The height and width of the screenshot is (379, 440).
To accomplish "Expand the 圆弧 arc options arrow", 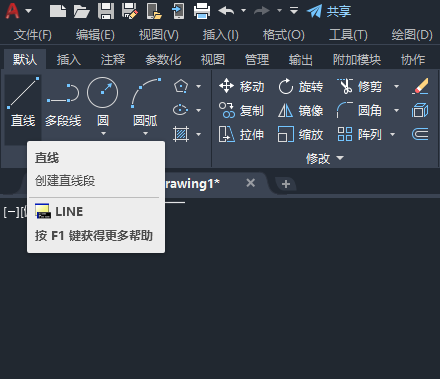I will [x=145, y=134].
